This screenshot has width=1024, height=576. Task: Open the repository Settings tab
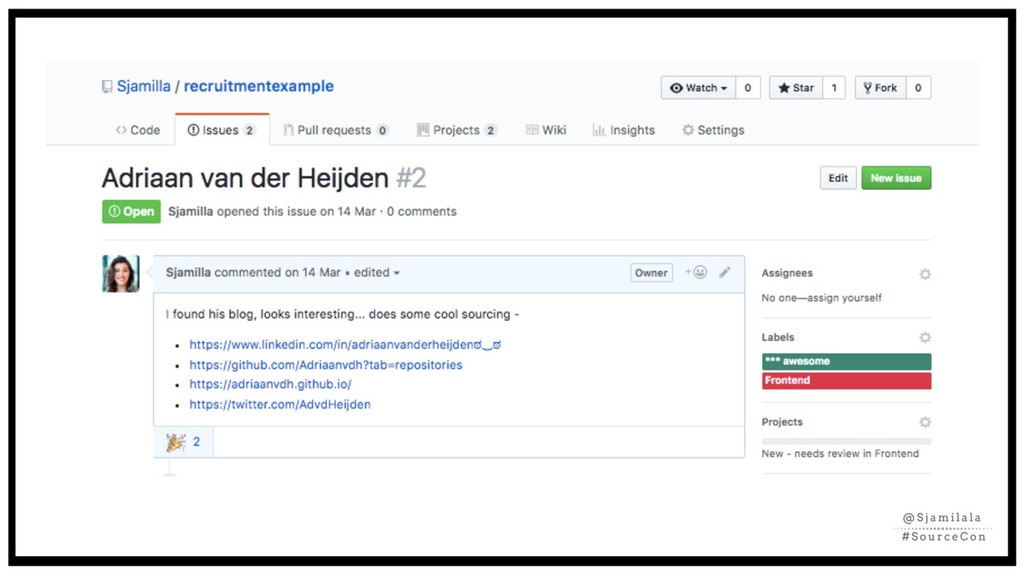(713, 130)
